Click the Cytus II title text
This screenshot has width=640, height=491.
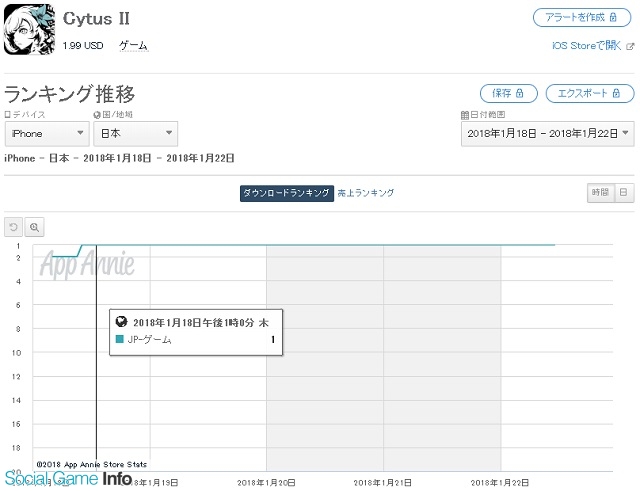coord(96,19)
